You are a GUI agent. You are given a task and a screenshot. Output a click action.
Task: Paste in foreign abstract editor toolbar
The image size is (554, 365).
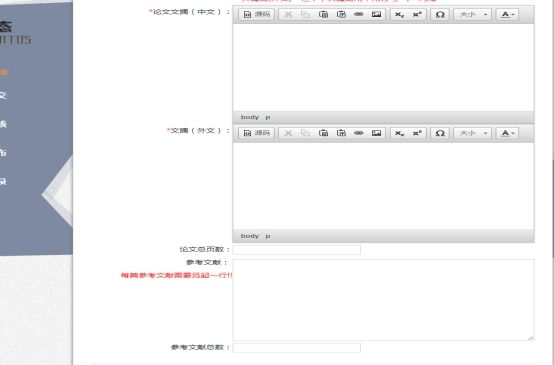pyautogui.click(x=323, y=133)
